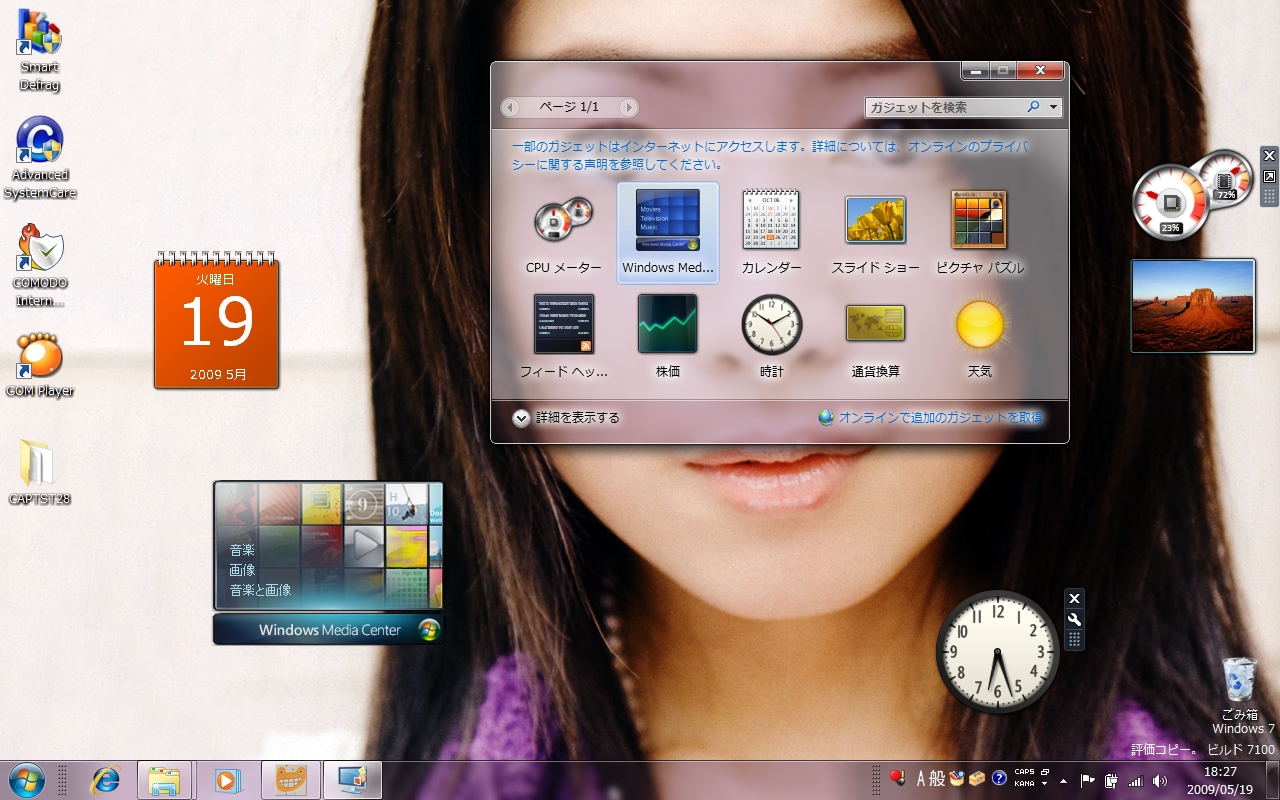Toggle CAPS lock in the language bar
This screenshot has width=1280, height=800.
1024,772
